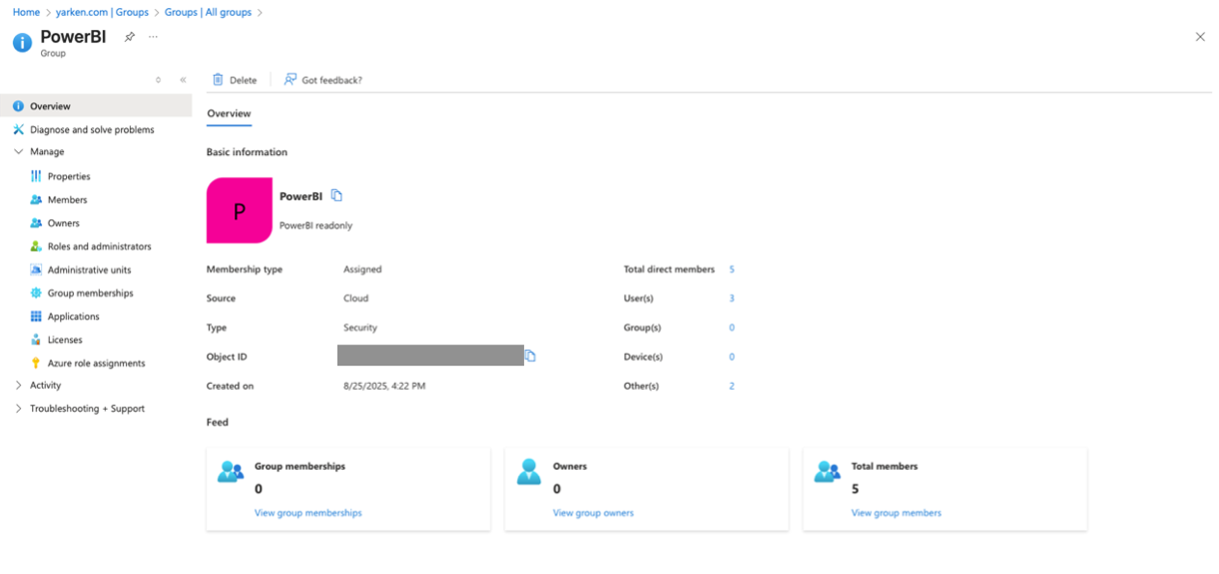
Task: Pin the PowerBI group blade
Action: click(x=129, y=37)
